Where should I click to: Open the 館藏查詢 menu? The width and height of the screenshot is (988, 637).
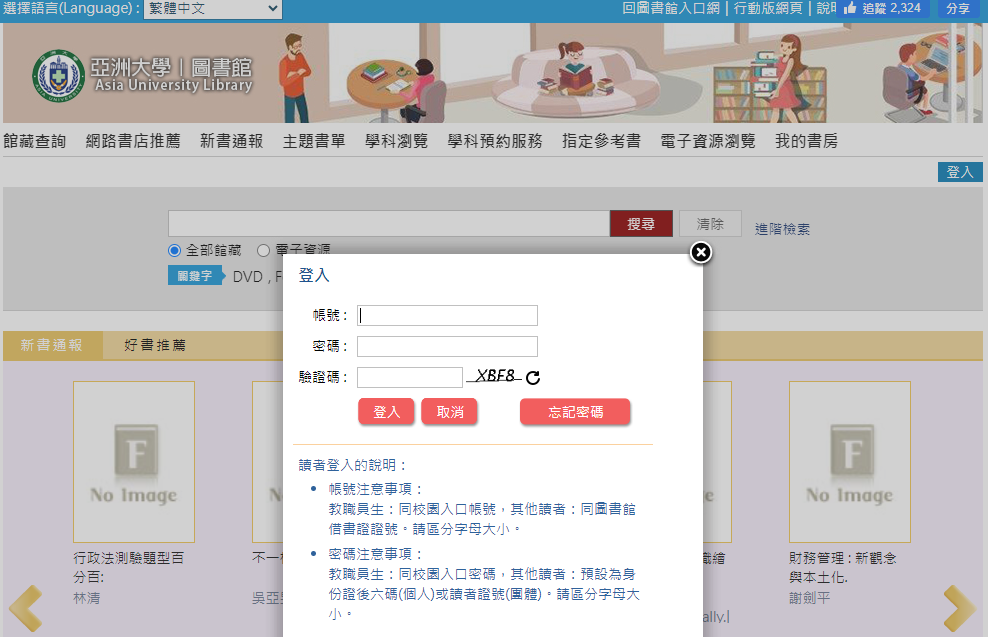click(35, 140)
